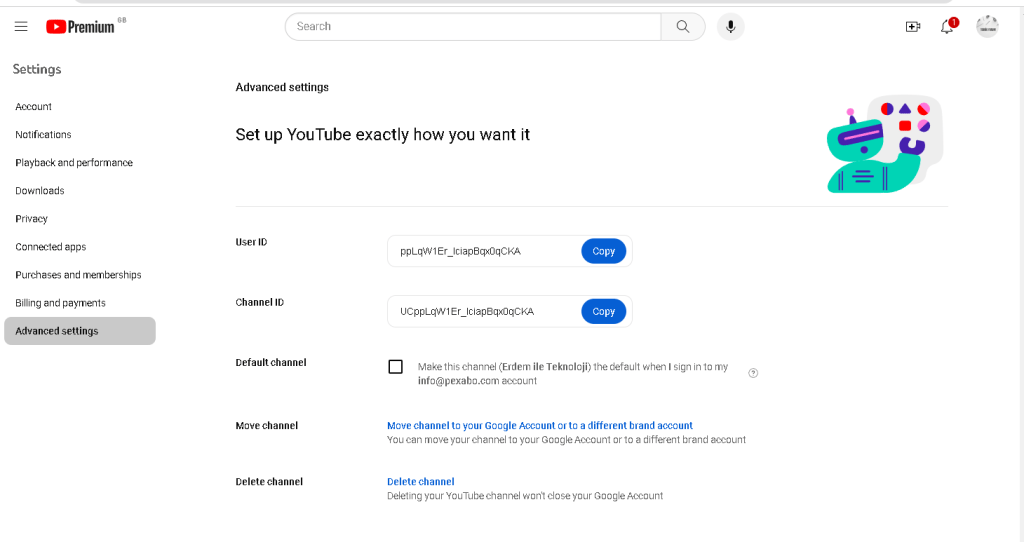The height and width of the screenshot is (542, 1024).
Task: Open the notifications bell
Action: point(948,27)
